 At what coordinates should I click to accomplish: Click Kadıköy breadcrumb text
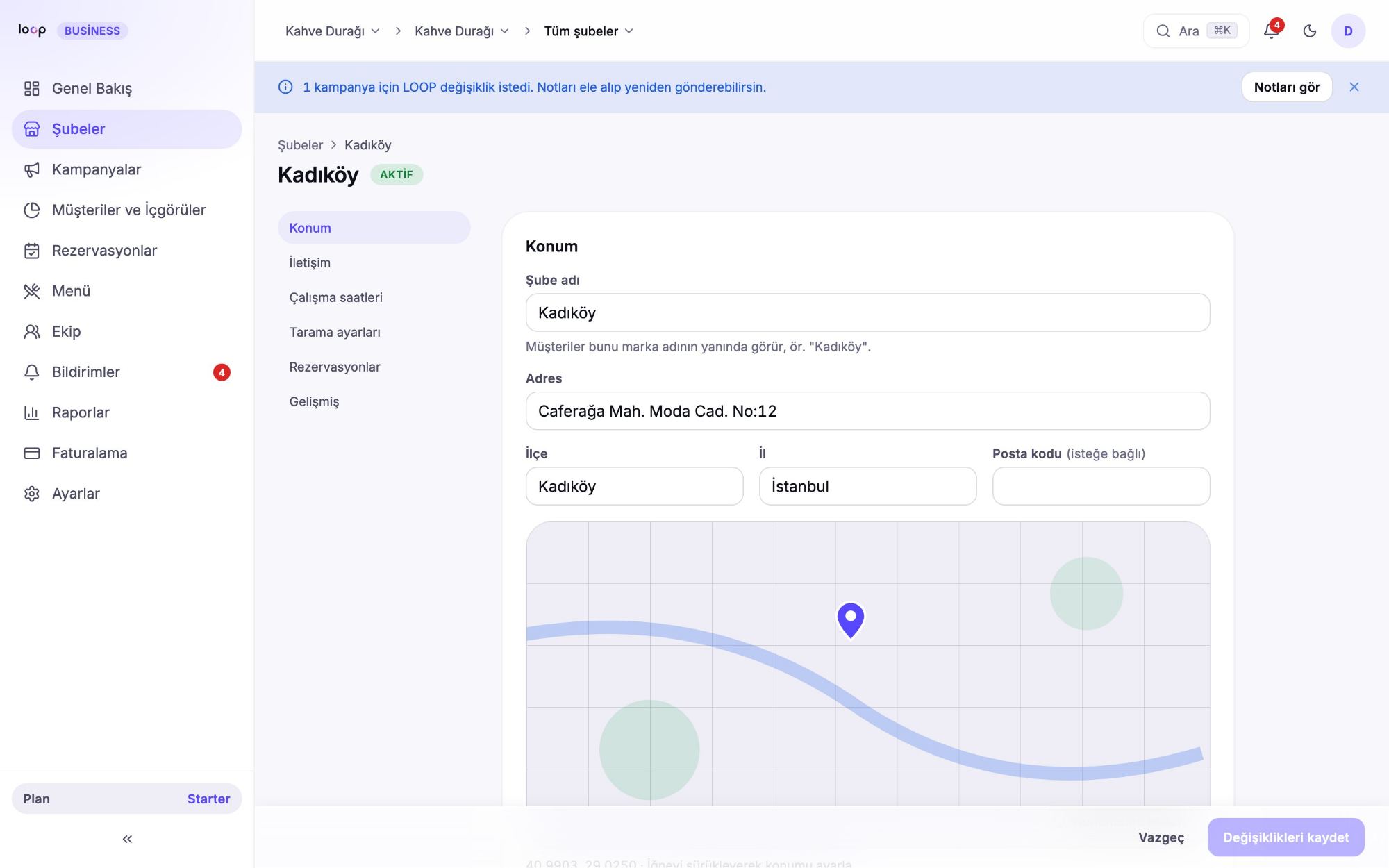click(368, 144)
